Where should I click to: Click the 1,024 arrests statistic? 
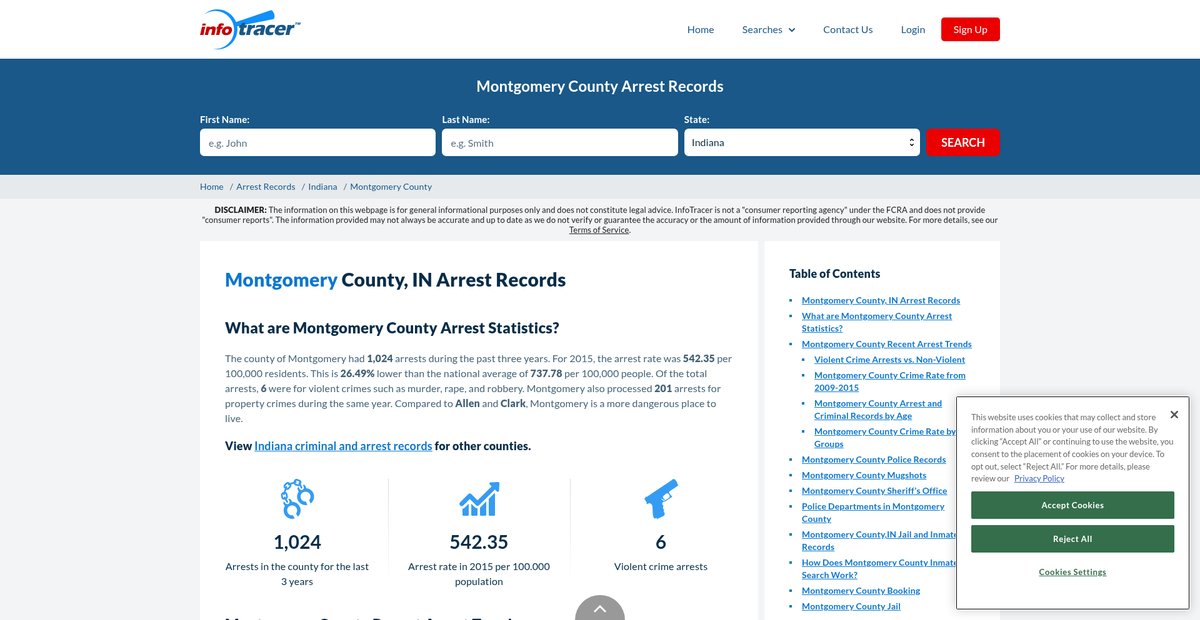click(x=297, y=542)
